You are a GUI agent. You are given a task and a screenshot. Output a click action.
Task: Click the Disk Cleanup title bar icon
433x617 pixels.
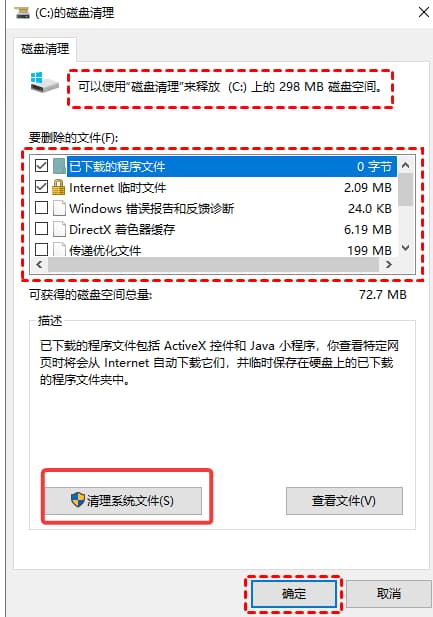pos(22,13)
